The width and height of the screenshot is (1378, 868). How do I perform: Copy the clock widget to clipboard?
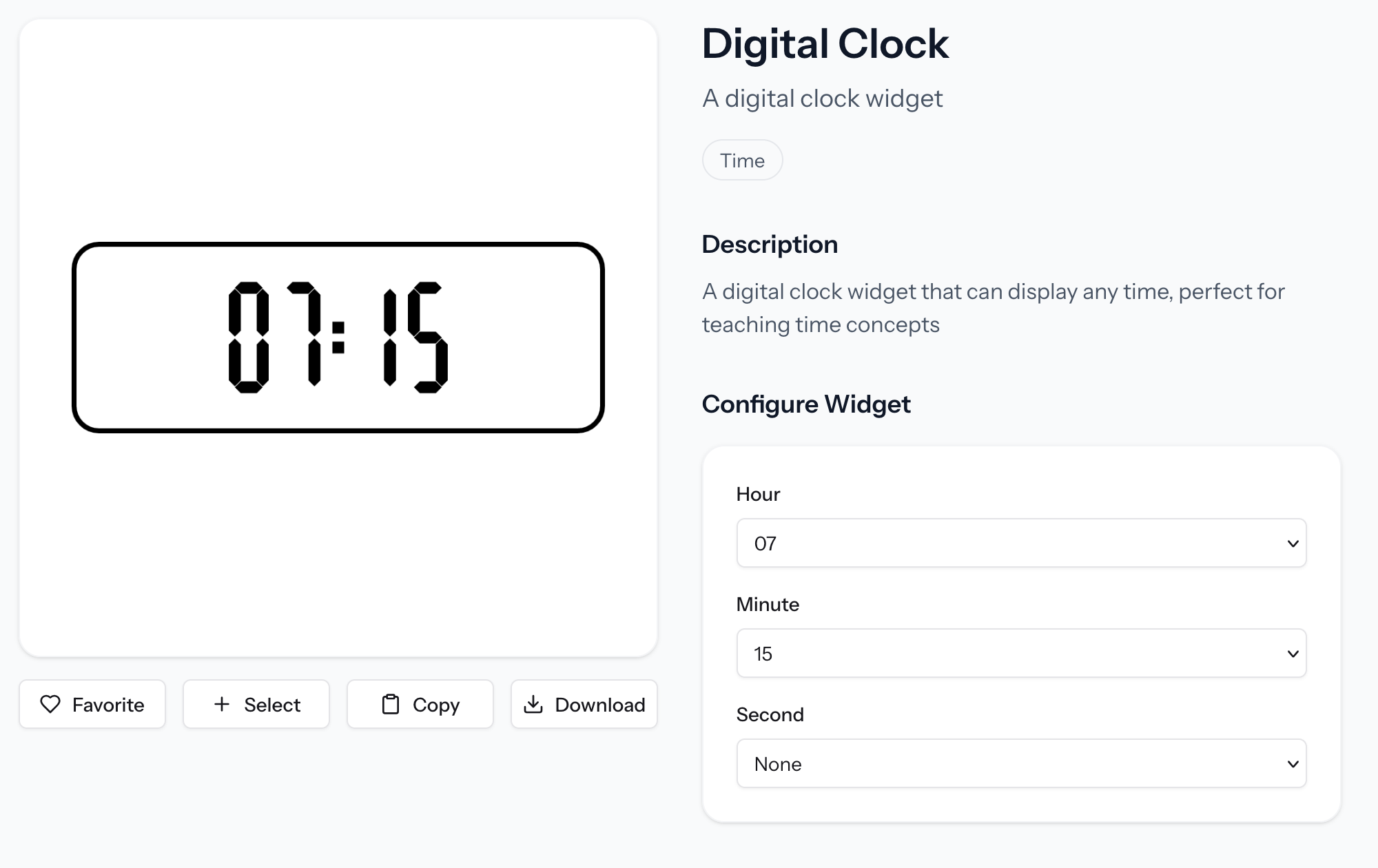tap(419, 704)
